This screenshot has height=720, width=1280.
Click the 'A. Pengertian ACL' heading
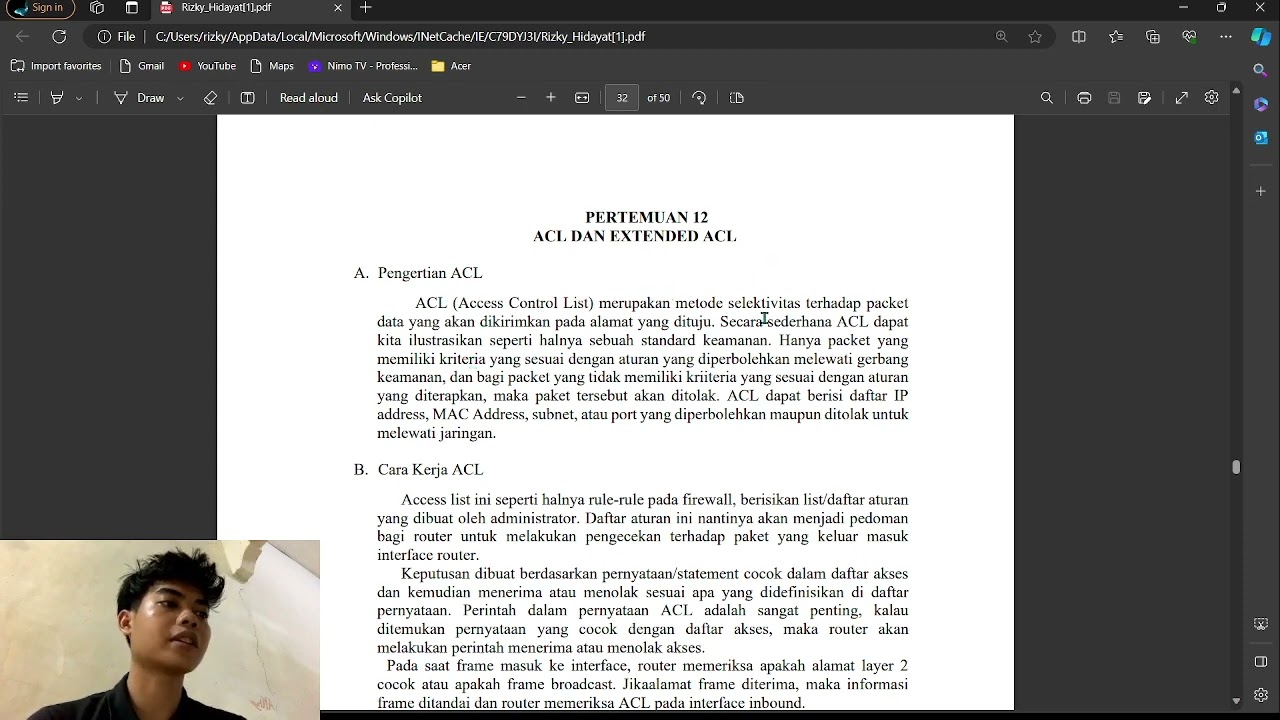pos(418,273)
